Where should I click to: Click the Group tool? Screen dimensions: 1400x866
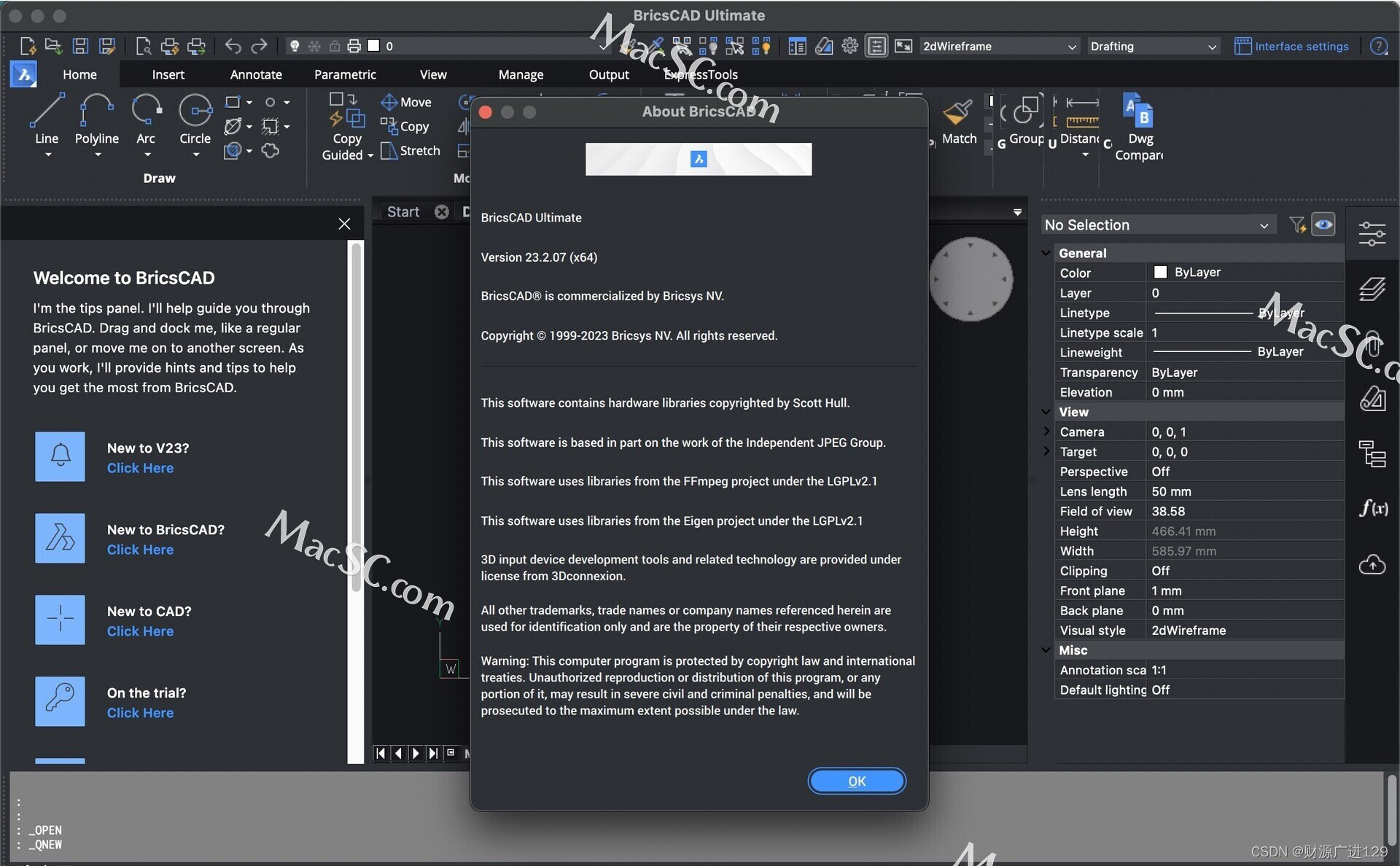1026,120
